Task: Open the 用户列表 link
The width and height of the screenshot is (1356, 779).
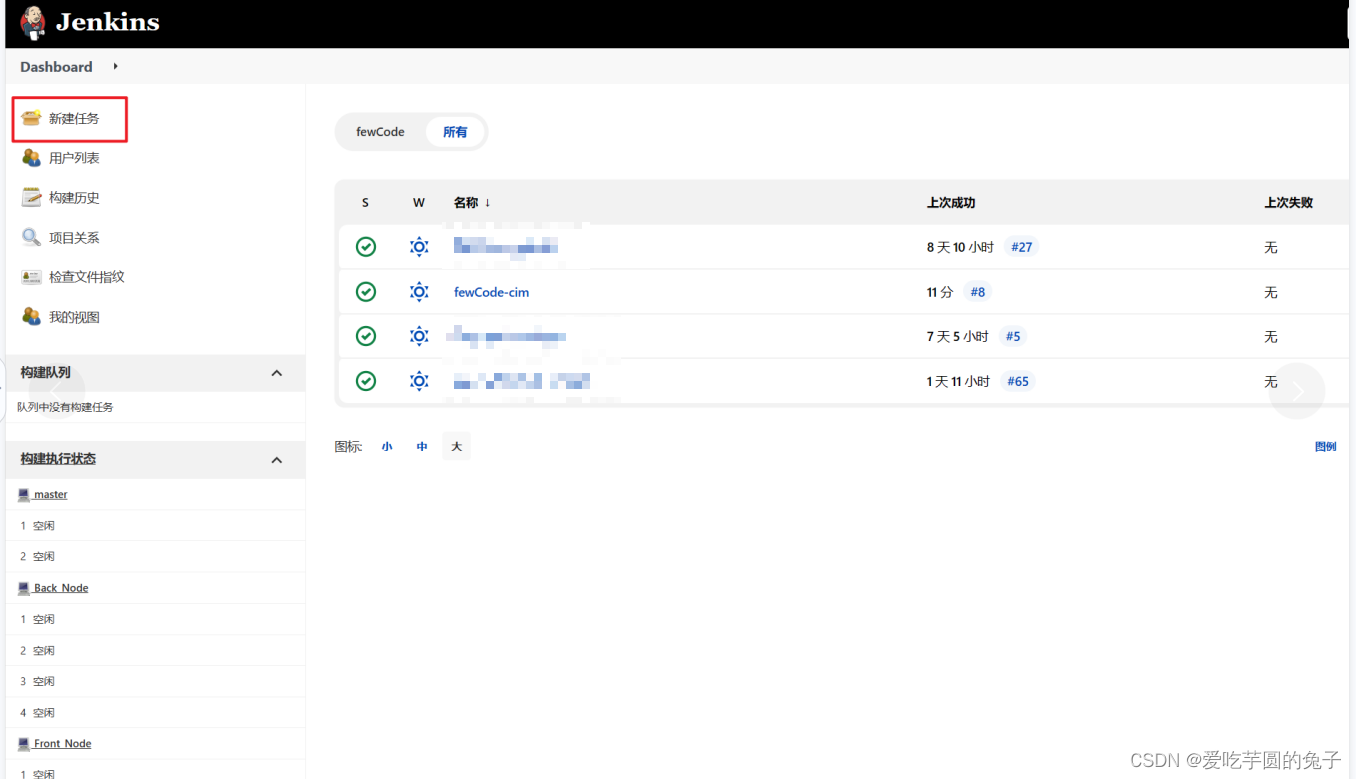Action: [74, 158]
